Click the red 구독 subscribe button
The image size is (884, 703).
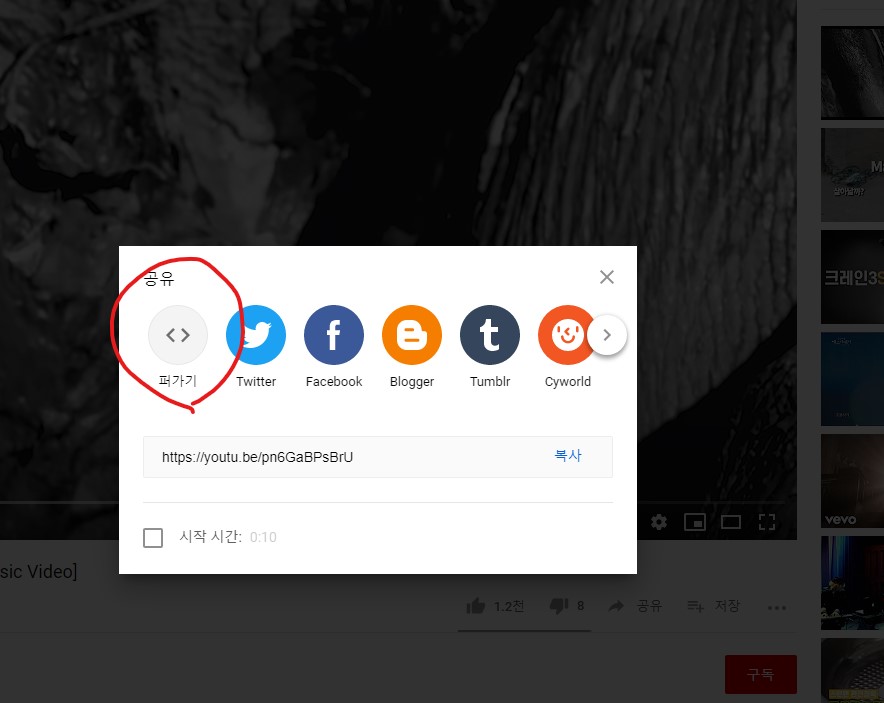(761, 674)
